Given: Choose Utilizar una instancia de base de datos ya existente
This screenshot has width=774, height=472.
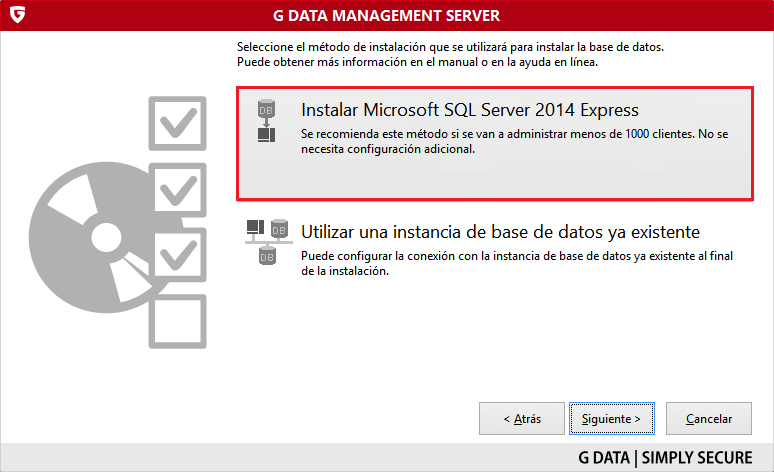Looking at the screenshot, I should coord(499,232).
